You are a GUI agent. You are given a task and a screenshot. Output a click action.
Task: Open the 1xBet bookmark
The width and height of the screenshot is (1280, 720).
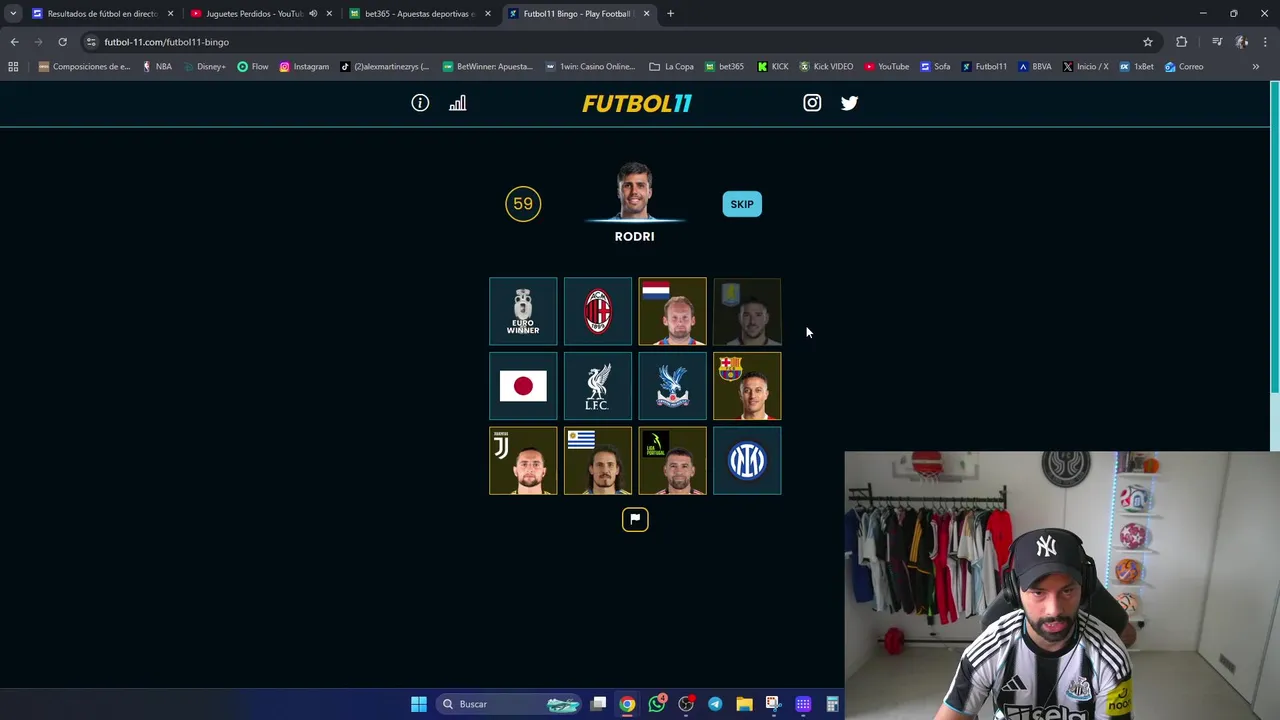pyautogui.click(x=1137, y=67)
